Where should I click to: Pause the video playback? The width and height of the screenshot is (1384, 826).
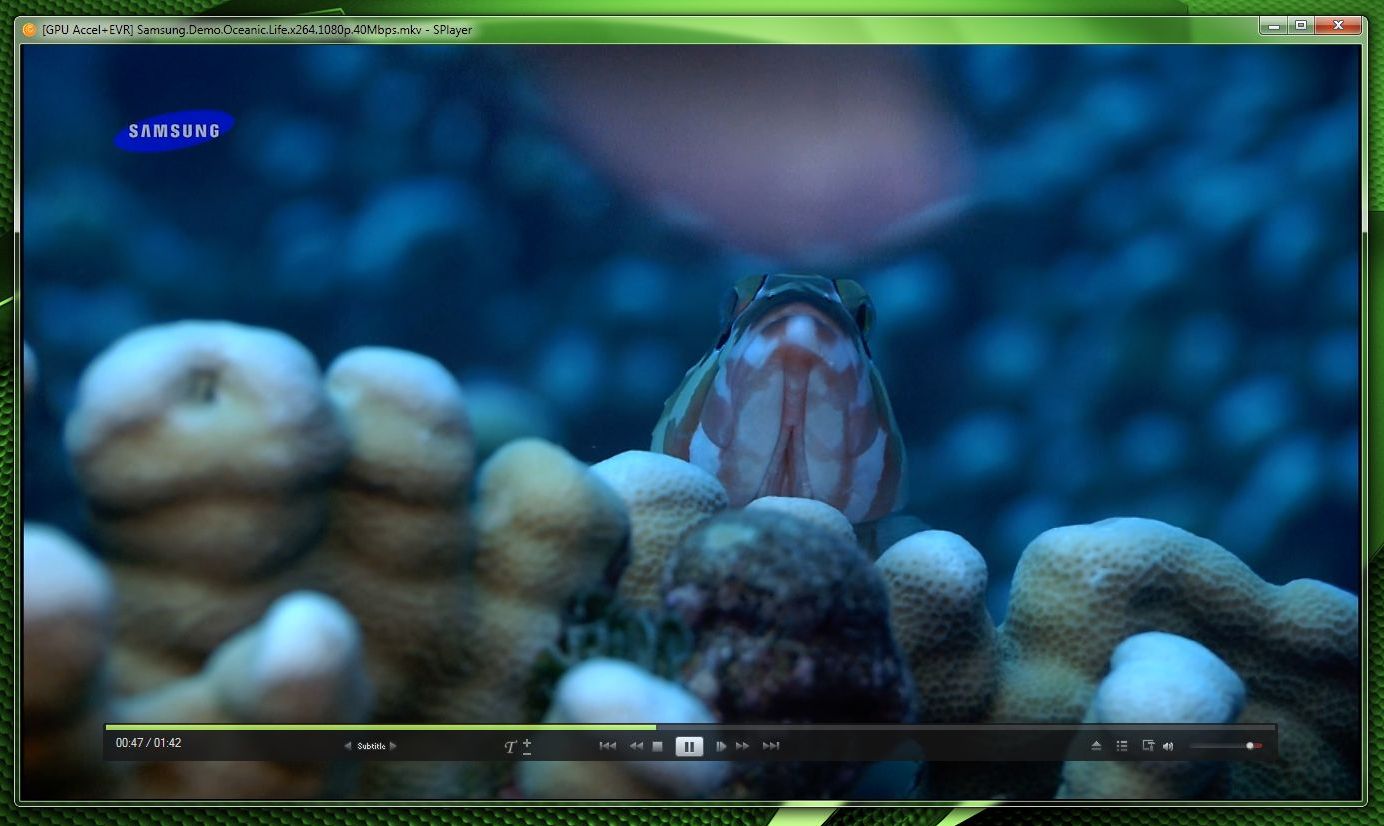(689, 746)
